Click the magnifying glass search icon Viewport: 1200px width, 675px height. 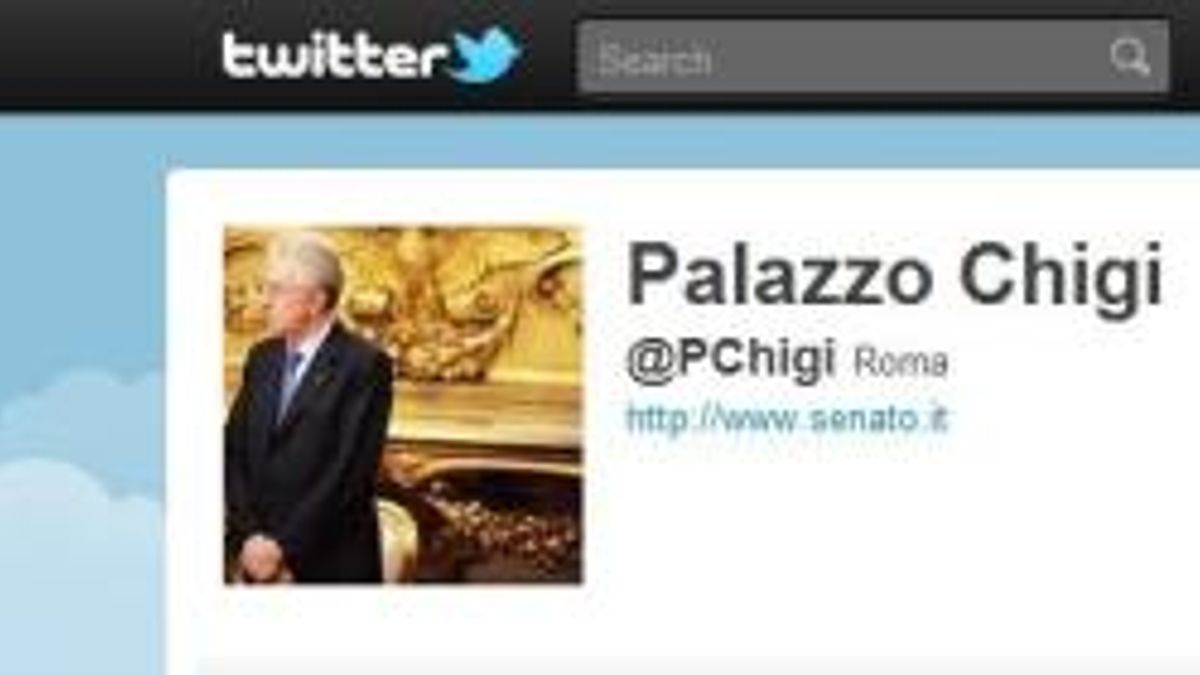(x=1128, y=57)
